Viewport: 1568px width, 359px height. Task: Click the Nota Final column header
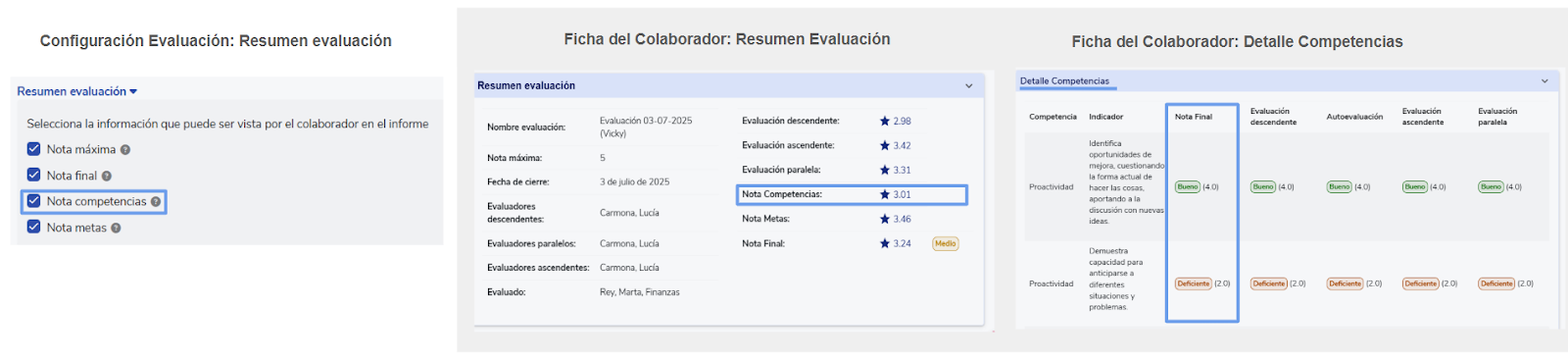pos(1194,117)
